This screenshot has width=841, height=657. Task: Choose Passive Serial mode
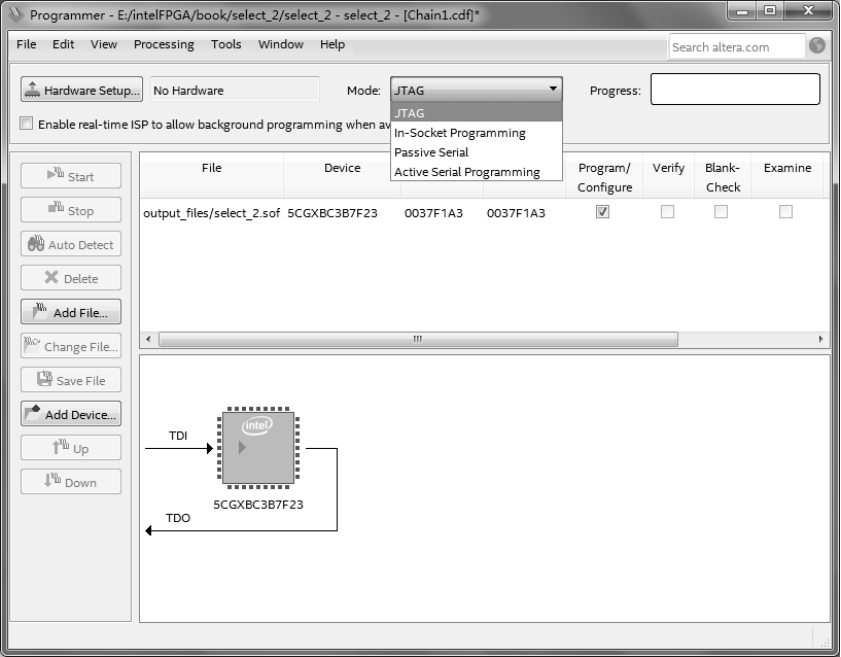[476, 152]
